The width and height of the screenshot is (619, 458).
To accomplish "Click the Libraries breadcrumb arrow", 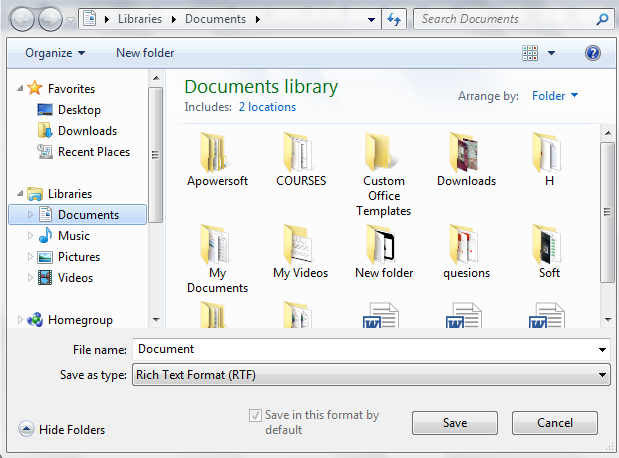I will pyautogui.click(x=174, y=19).
